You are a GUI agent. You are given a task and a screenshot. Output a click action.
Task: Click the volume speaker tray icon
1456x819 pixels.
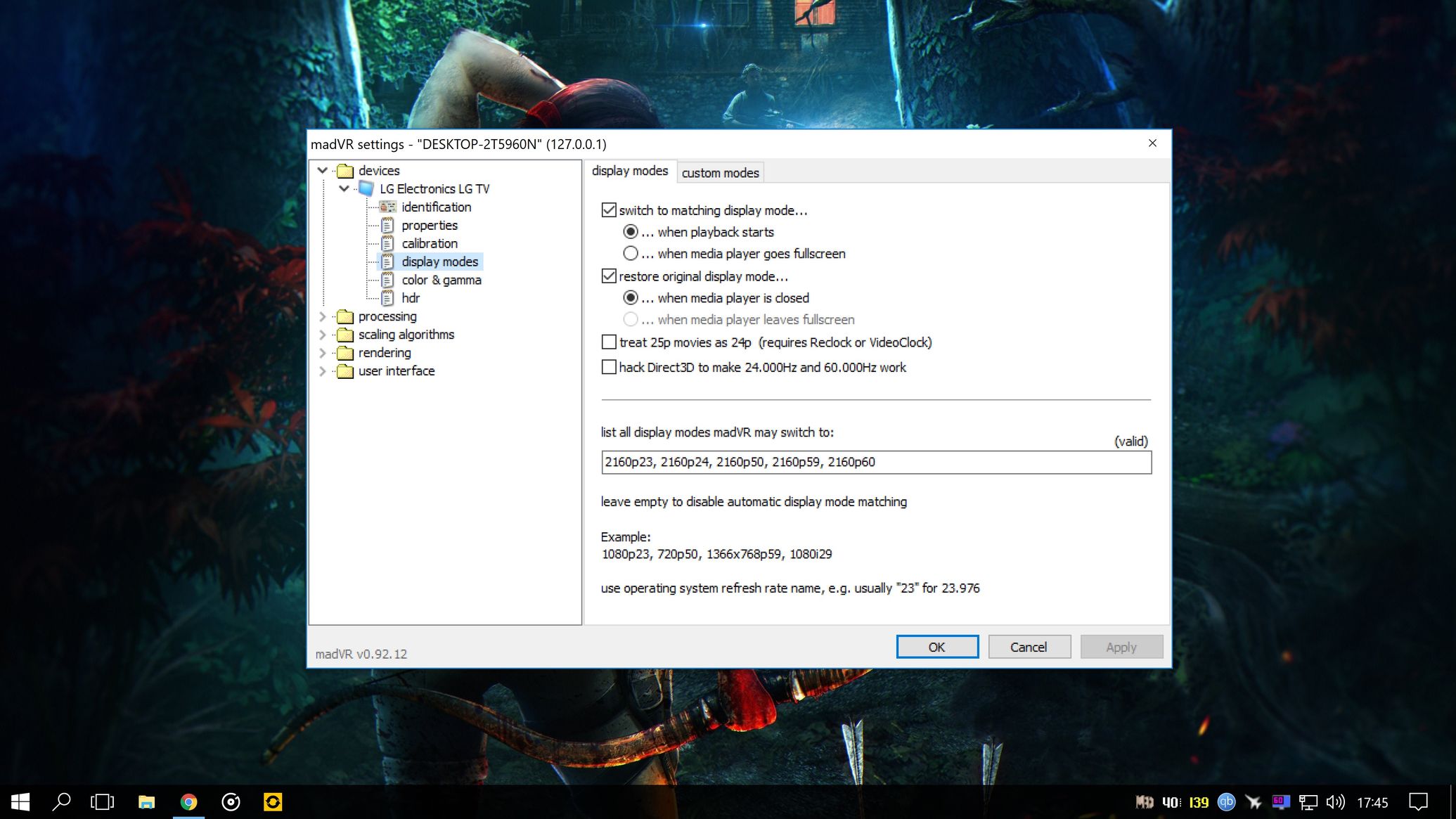[x=1334, y=802]
